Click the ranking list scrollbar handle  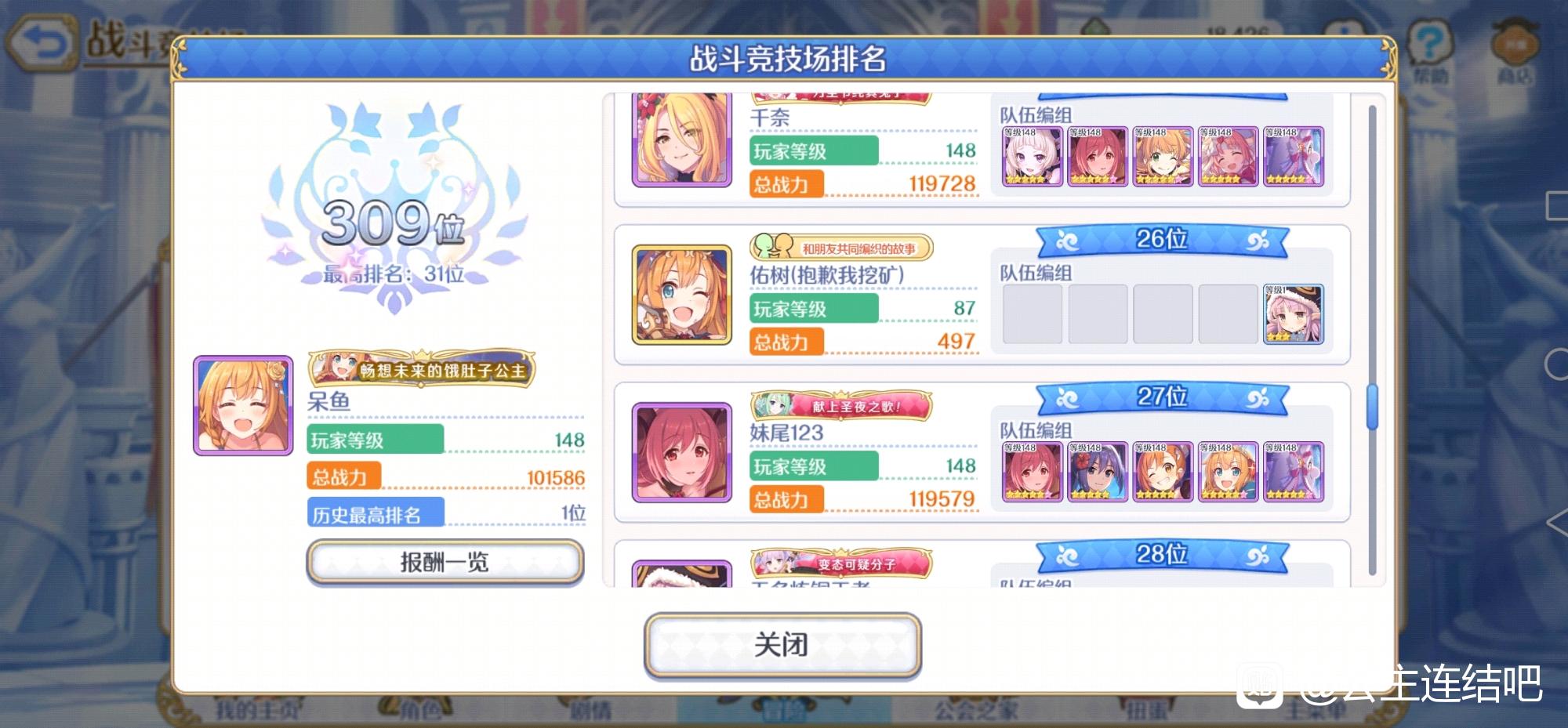[1372, 406]
